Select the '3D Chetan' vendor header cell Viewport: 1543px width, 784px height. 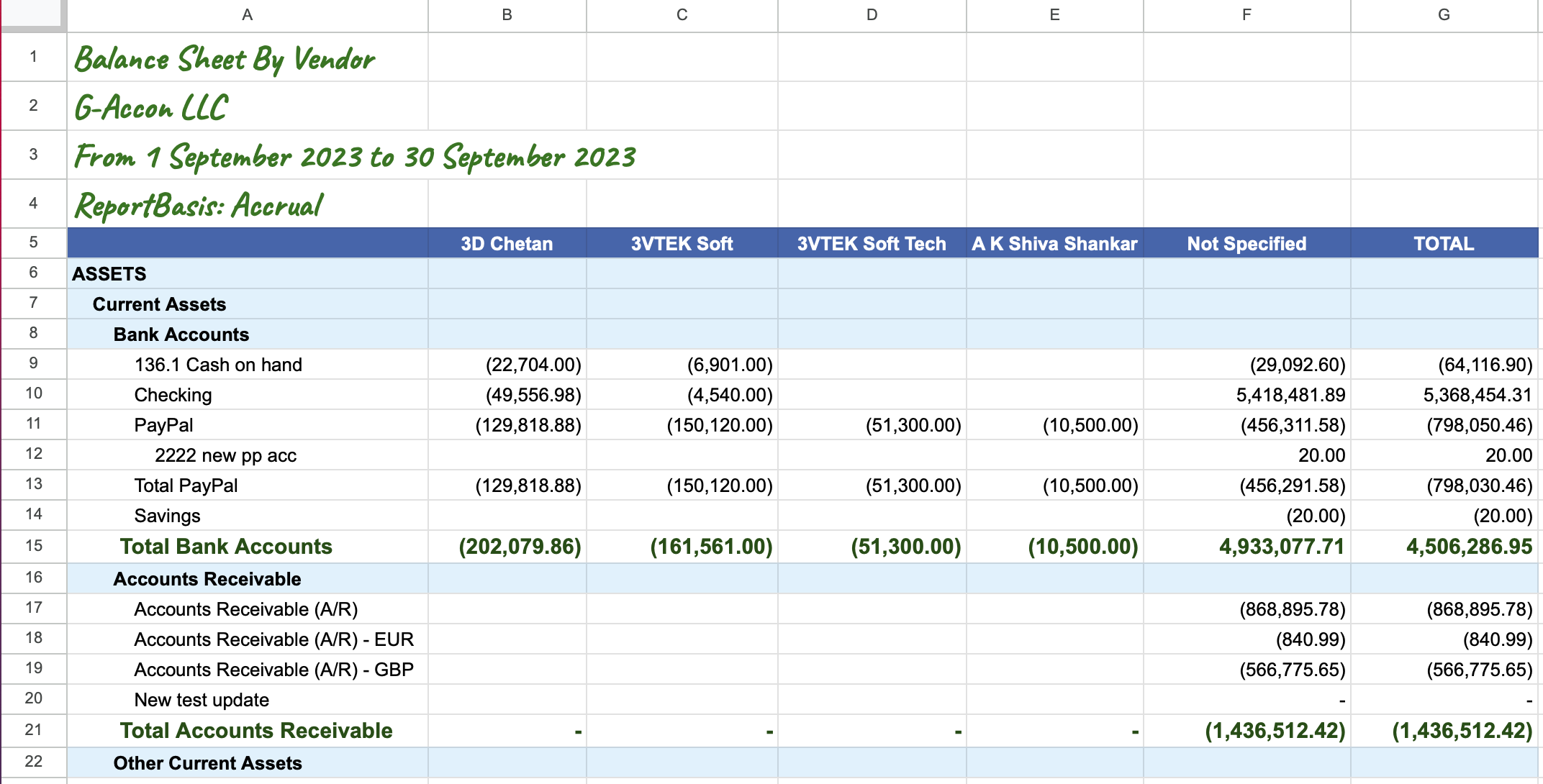coord(507,243)
